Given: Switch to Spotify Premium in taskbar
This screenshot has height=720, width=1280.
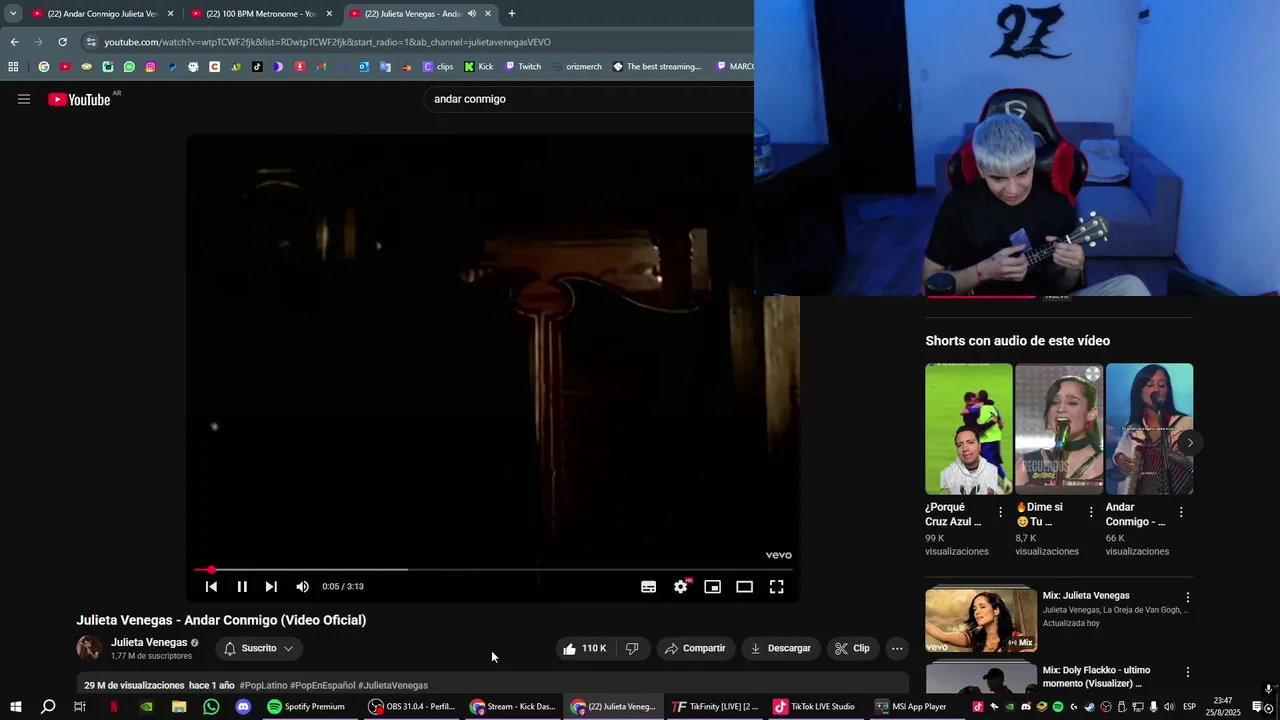Looking at the screenshot, I should (306, 707).
